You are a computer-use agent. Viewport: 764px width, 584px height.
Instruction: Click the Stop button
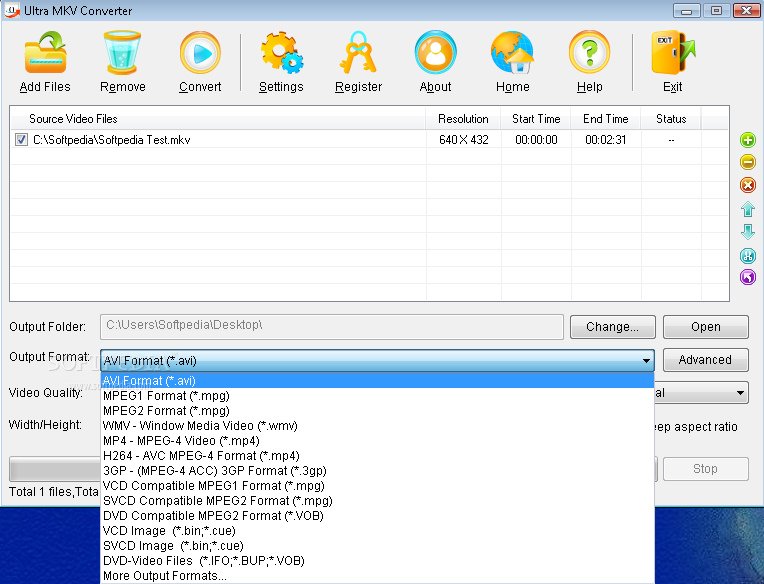(x=706, y=469)
